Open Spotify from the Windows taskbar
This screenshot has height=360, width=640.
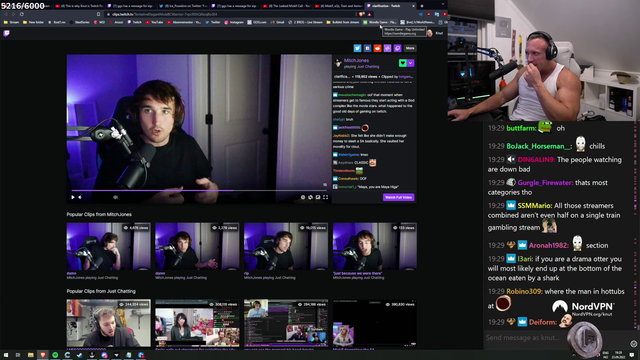tap(55, 355)
